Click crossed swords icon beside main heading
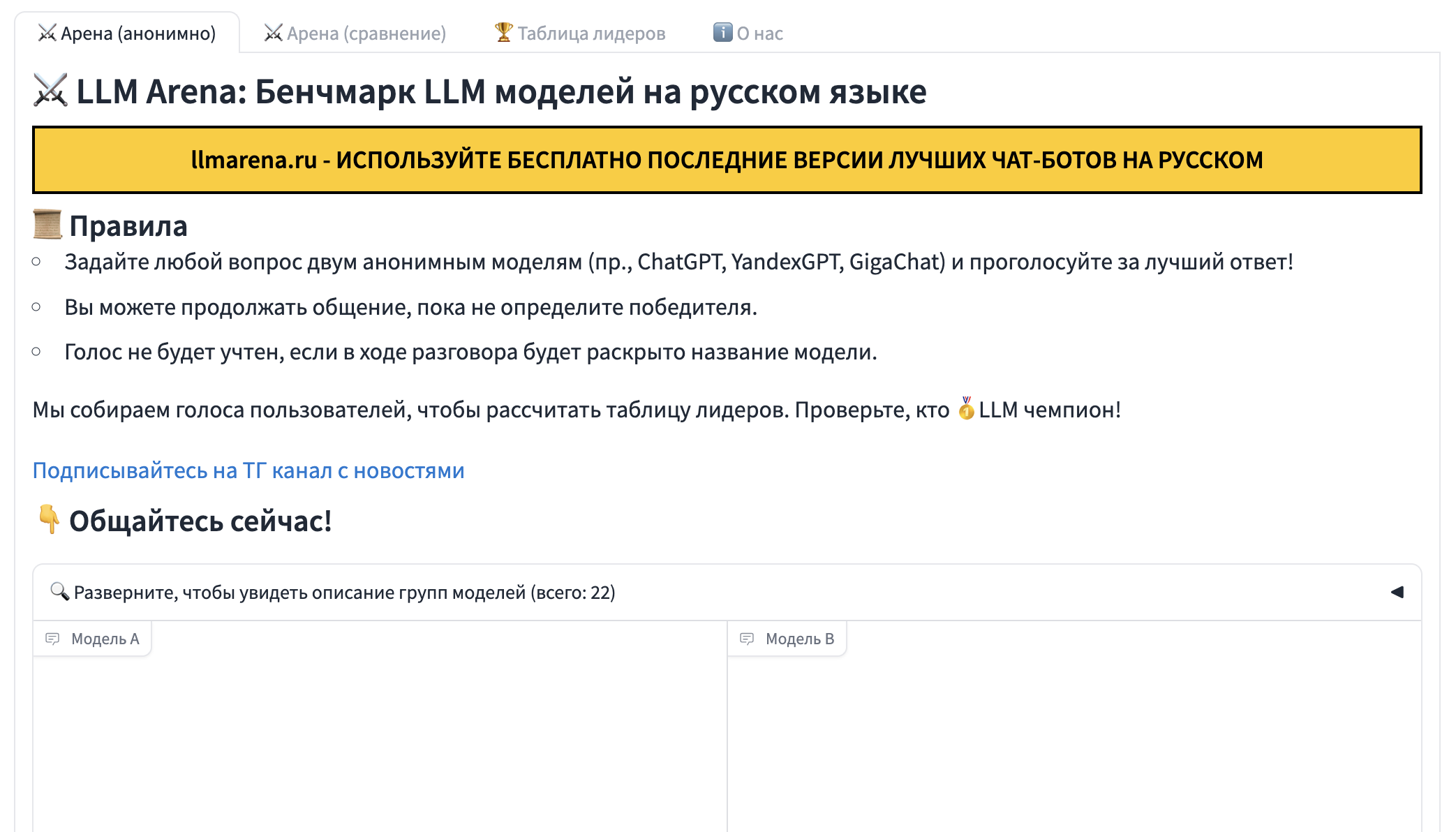The height and width of the screenshot is (832, 1456). click(50, 91)
